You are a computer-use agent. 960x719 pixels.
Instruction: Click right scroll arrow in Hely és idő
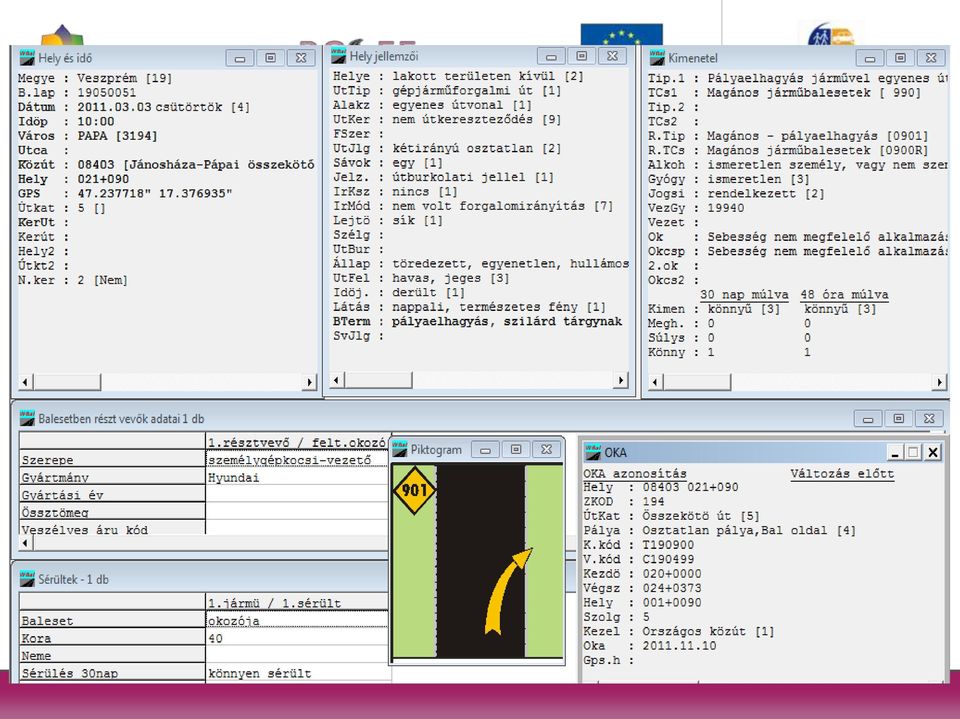(310, 382)
